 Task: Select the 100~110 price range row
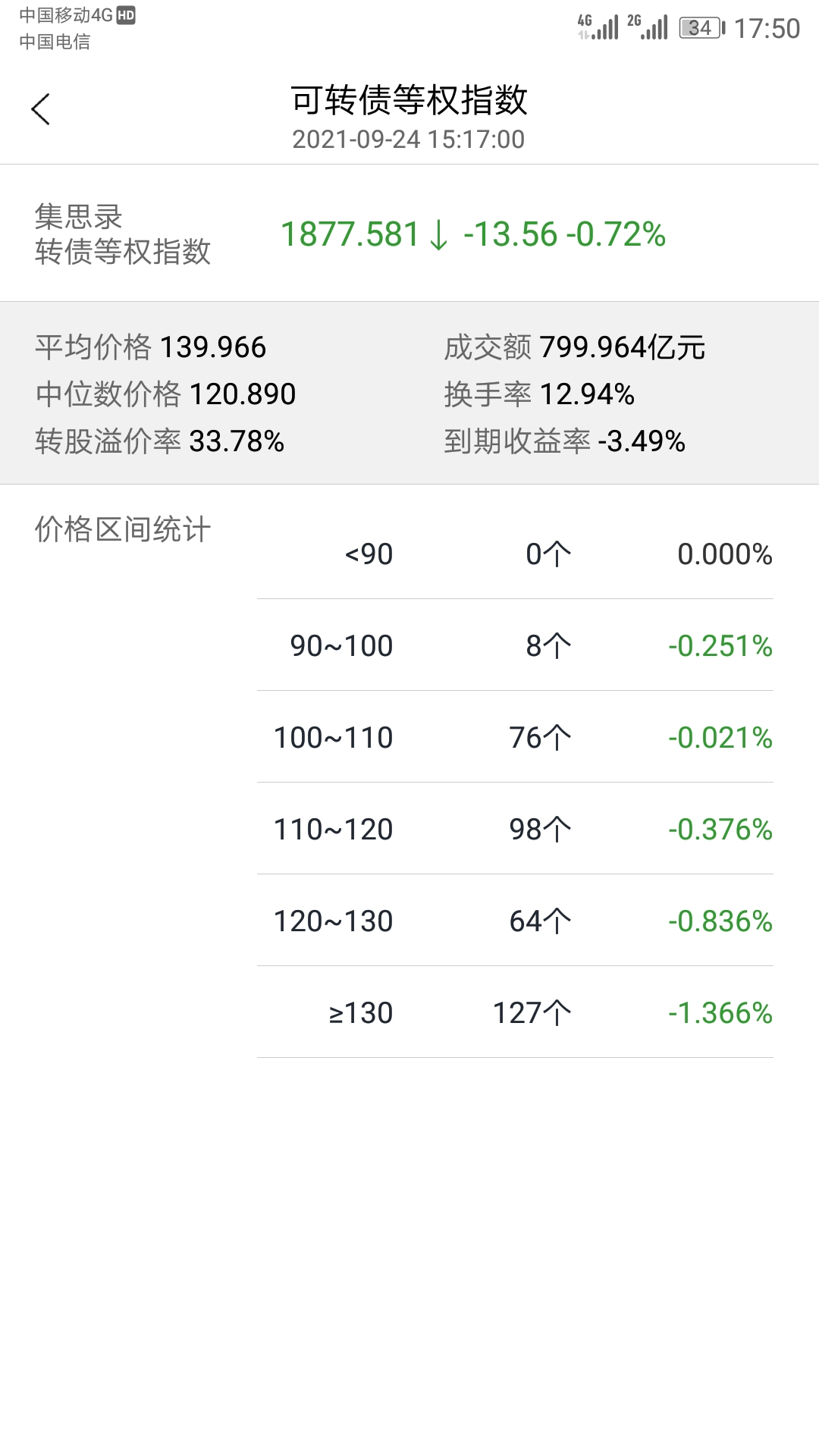[515, 738]
